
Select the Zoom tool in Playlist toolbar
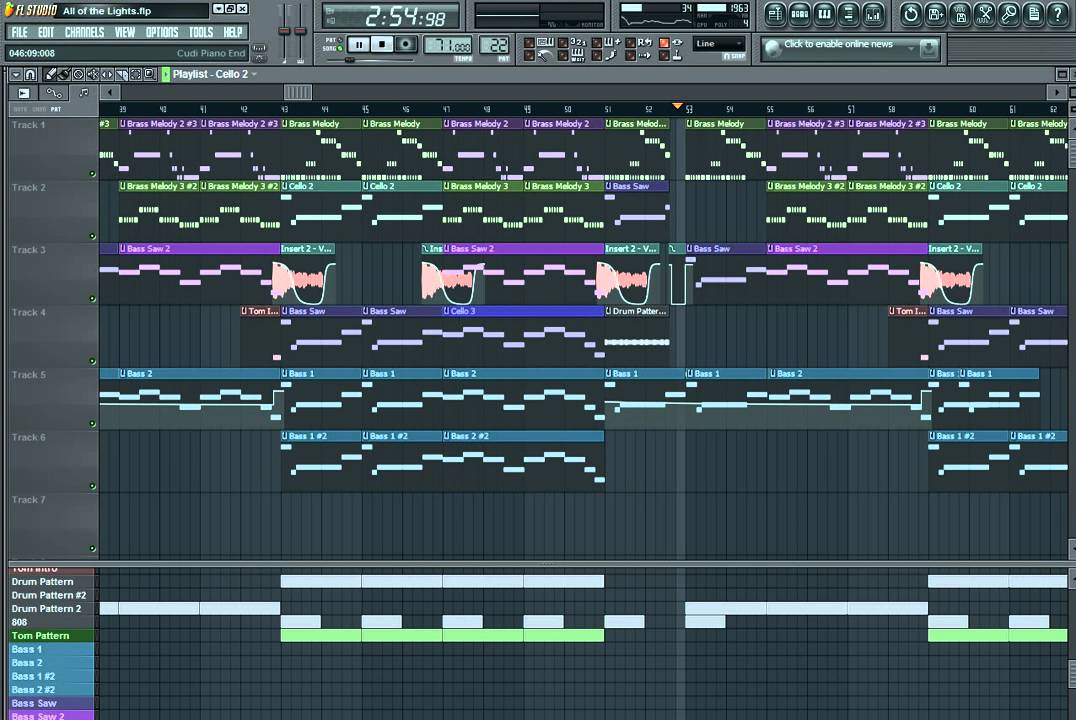(x=150, y=74)
